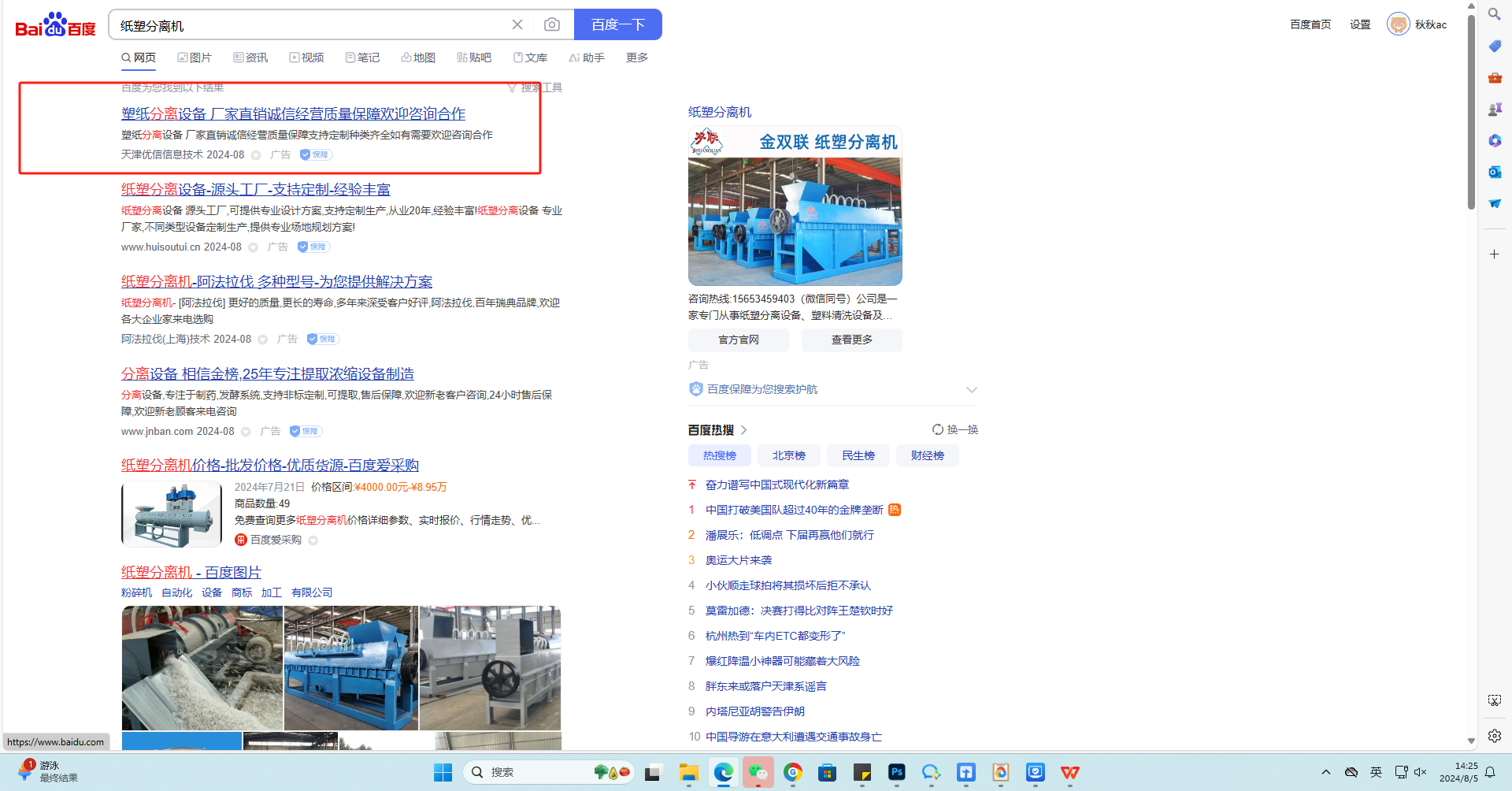Open the notification bell in system tray
The image size is (1512, 791).
click(x=1490, y=773)
